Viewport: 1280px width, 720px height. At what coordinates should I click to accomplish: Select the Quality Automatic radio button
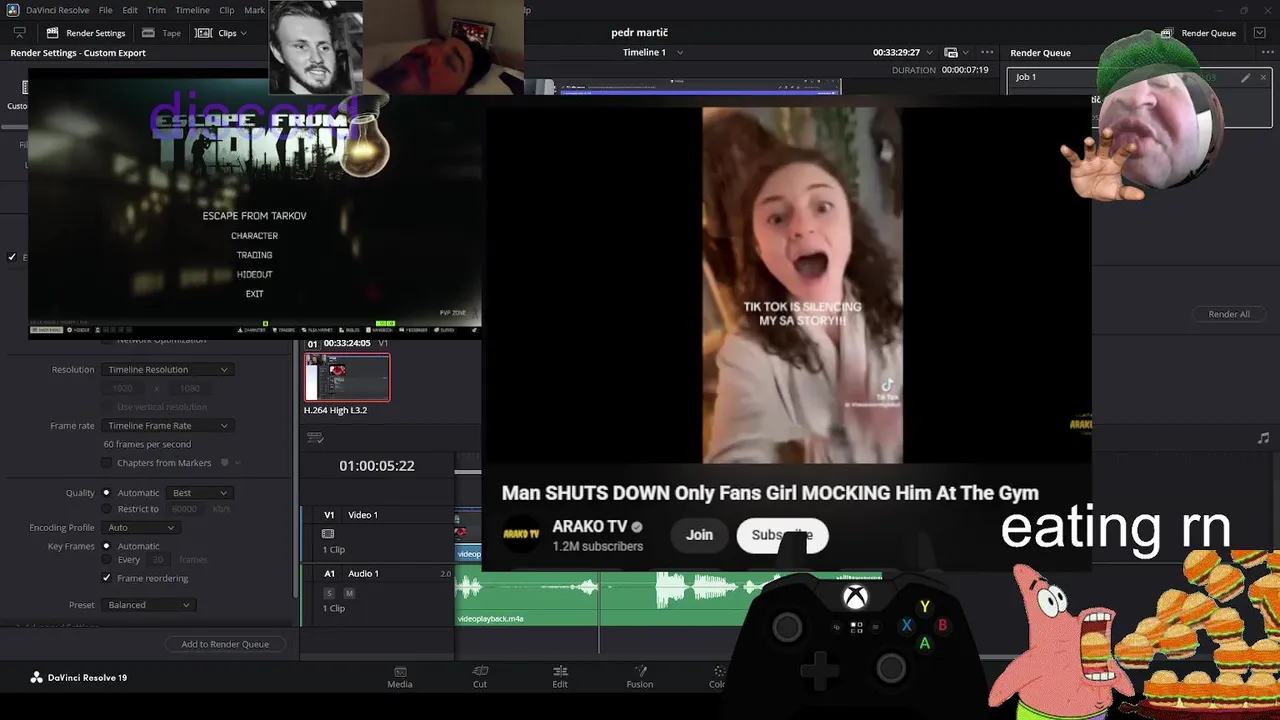(106, 493)
